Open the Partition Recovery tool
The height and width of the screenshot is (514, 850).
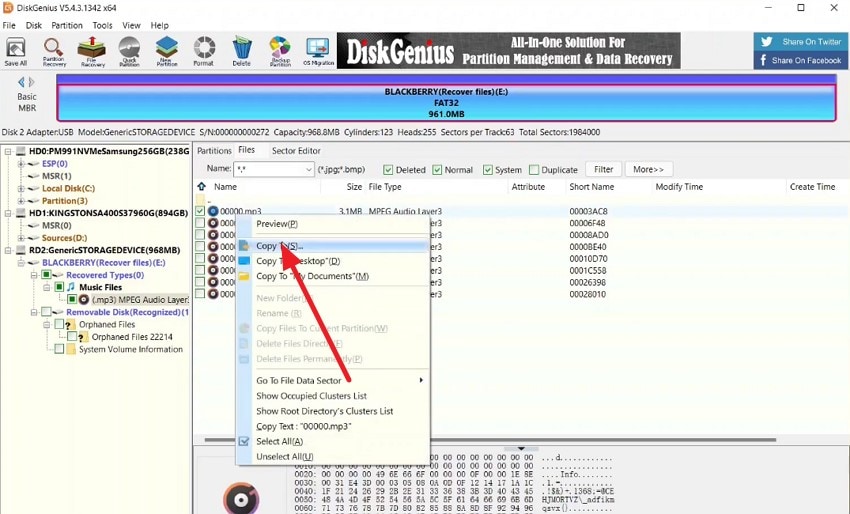(x=54, y=52)
